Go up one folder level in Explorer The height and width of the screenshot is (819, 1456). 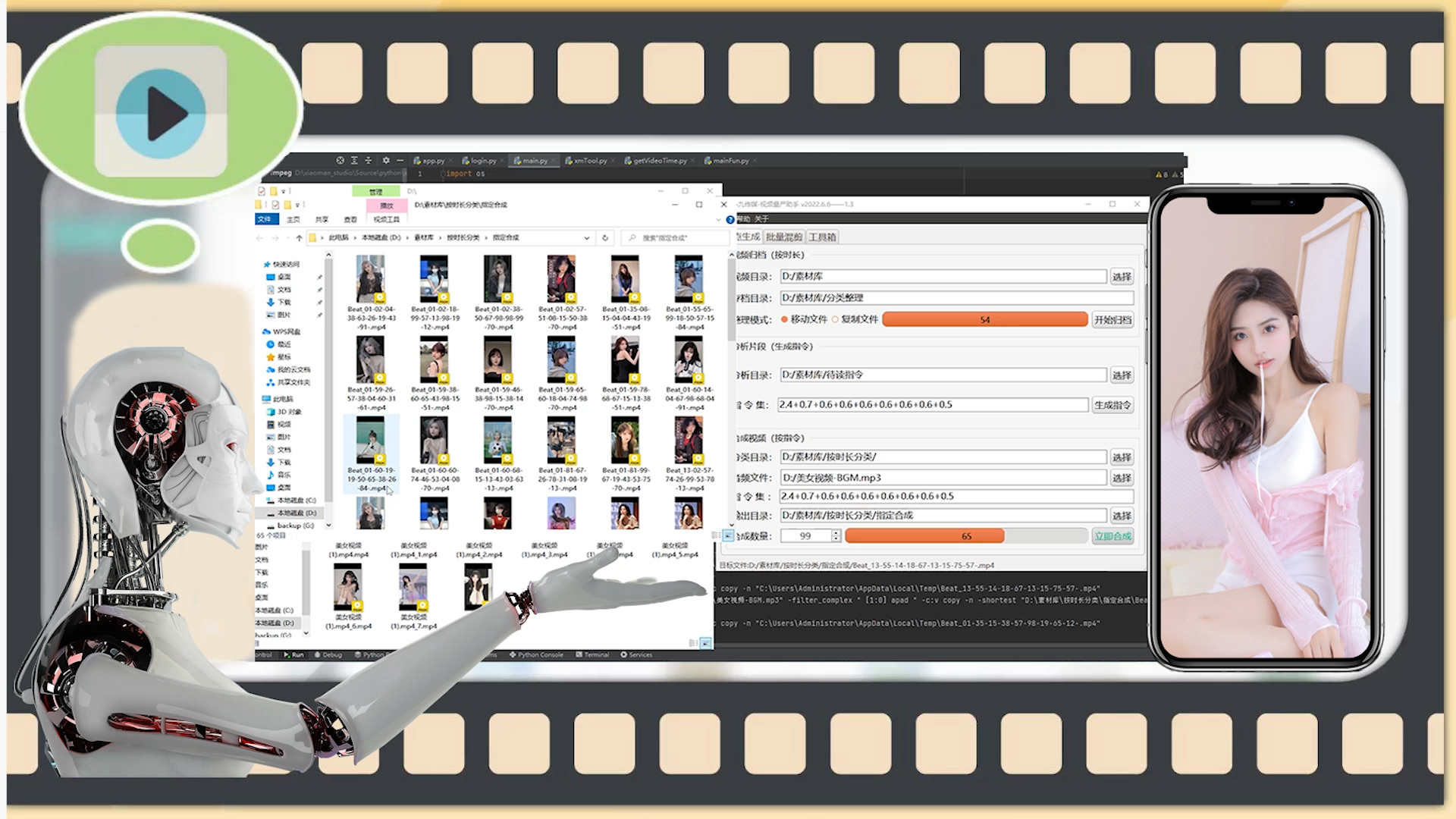[x=299, y=238]
